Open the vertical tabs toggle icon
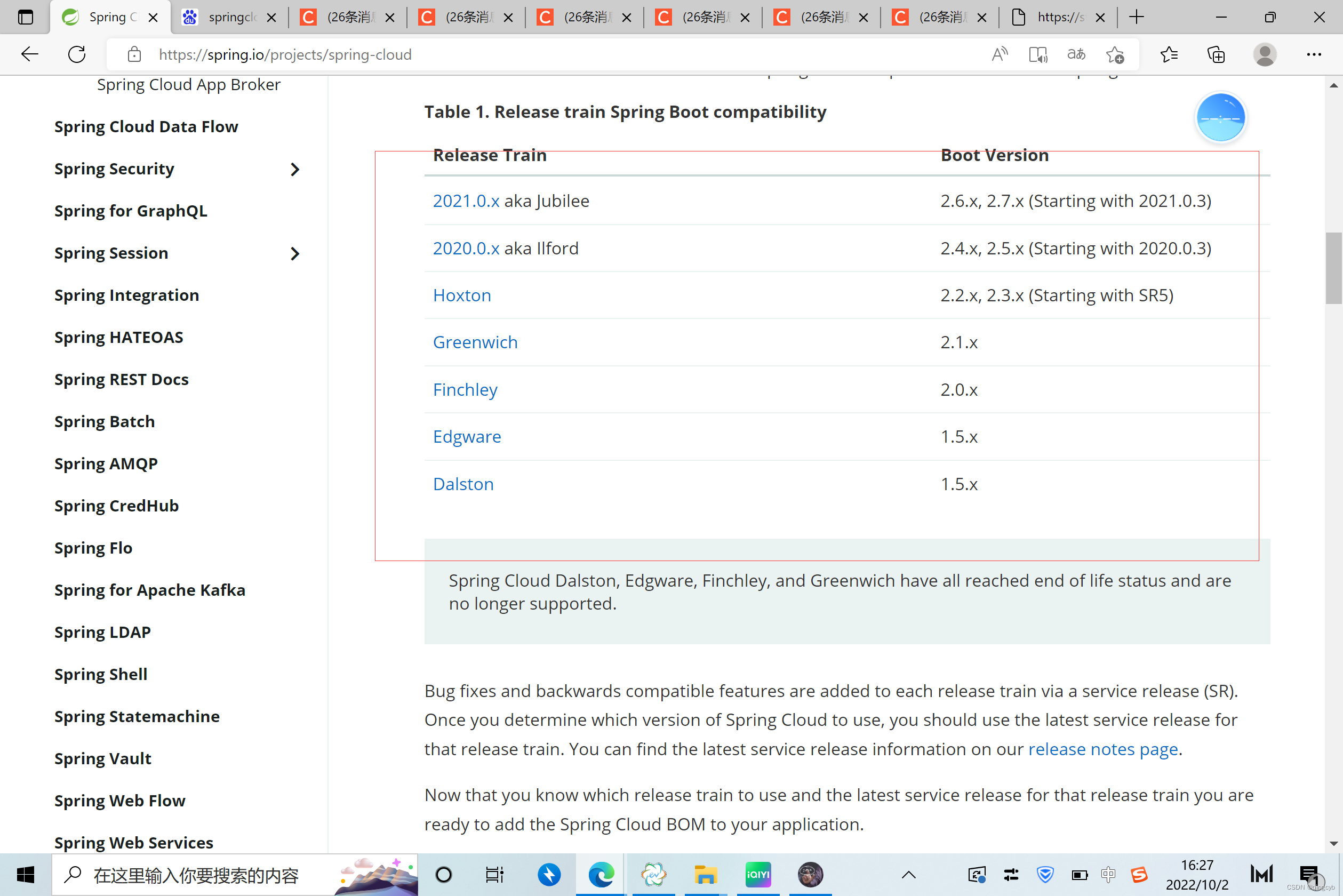The height and width of the screenshot is (896, 1343). pyautogui.click(x=25, y=17)
